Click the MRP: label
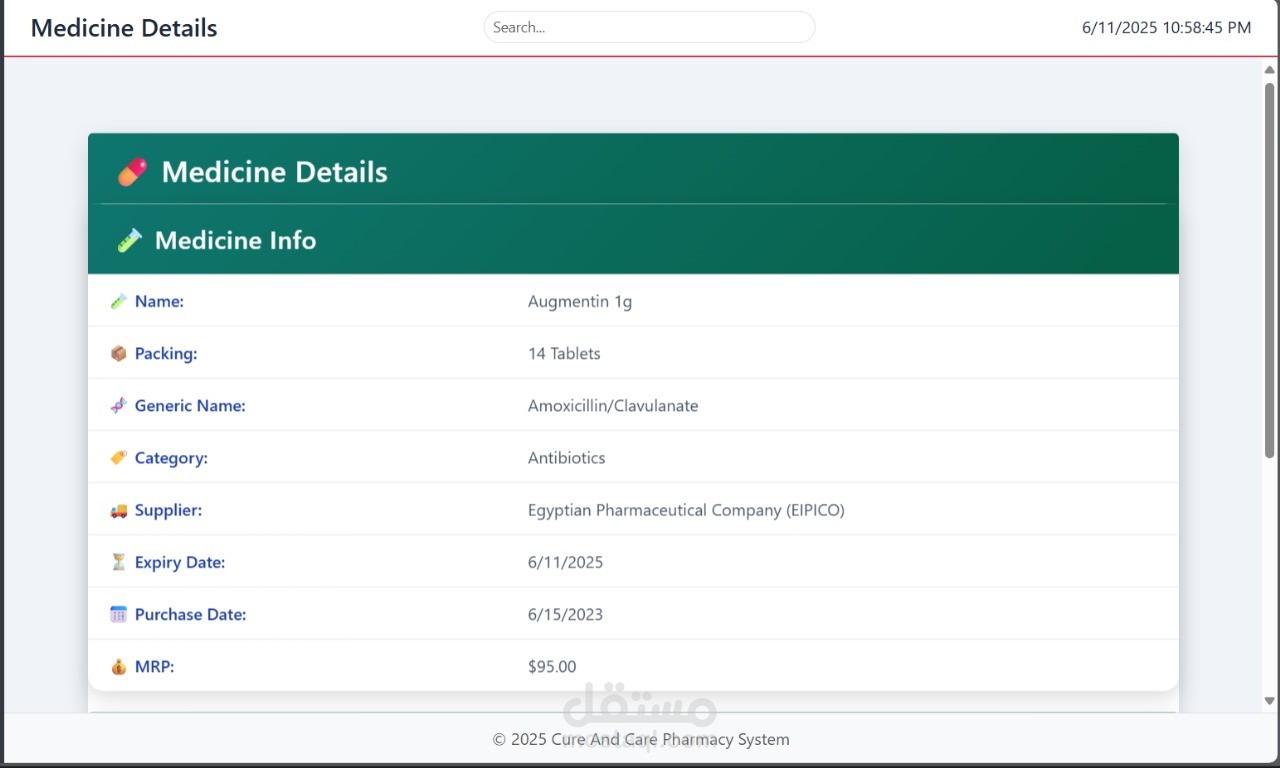The height and width of the screenshot is (768, 1280). [x=154, y=666]
